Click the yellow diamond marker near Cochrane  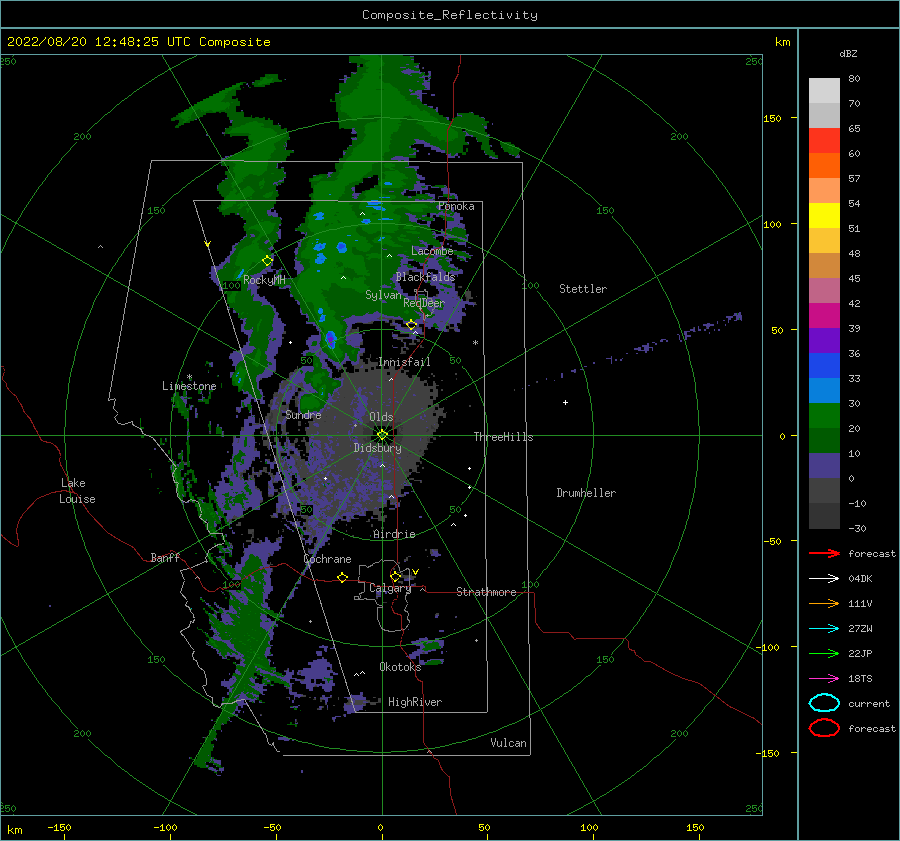tap(342, 577)
